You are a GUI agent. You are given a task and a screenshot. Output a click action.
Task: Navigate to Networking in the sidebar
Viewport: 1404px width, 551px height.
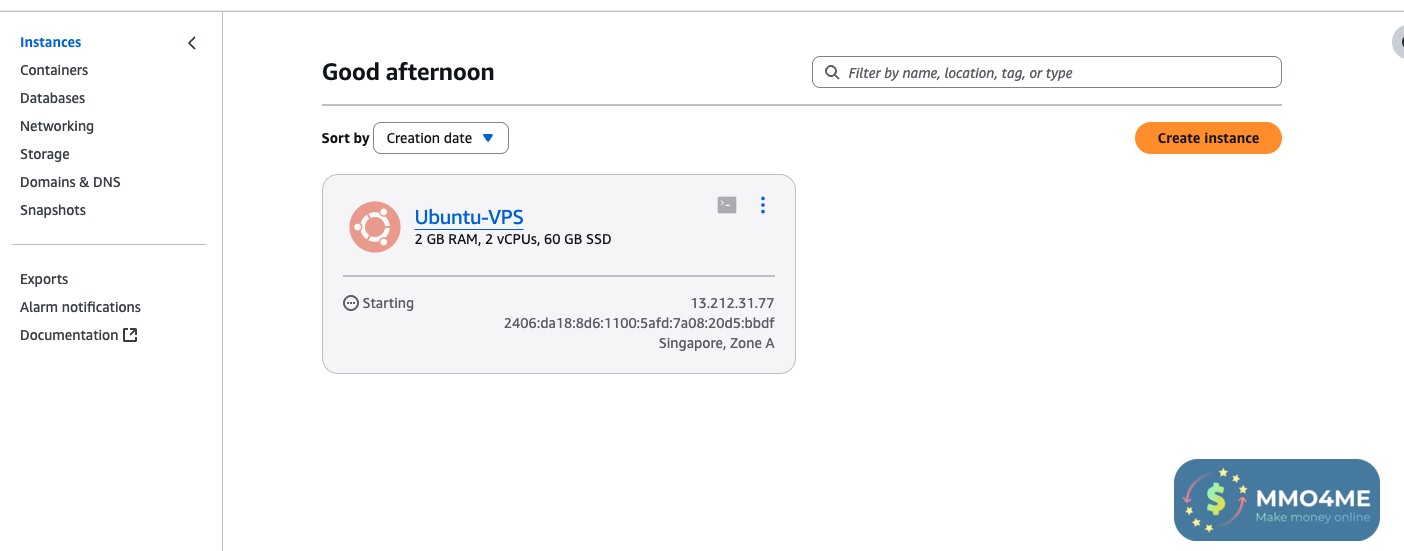[x=57, y=126]
